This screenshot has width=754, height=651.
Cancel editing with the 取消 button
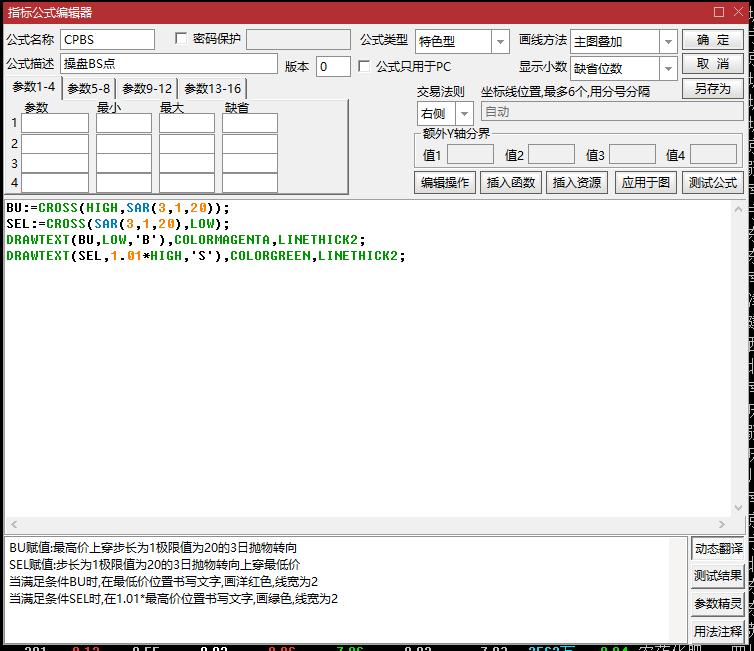click(x=713, y=64)
